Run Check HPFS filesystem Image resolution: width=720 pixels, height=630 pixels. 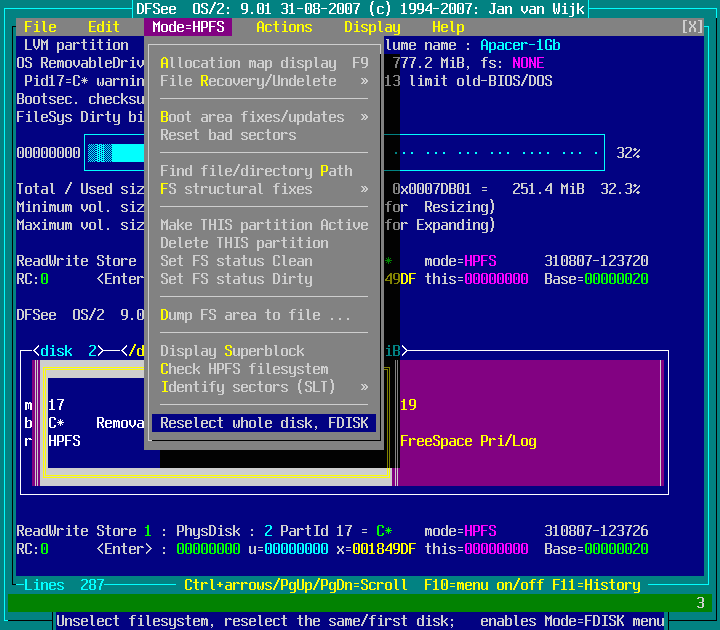(x=244, y=369)
